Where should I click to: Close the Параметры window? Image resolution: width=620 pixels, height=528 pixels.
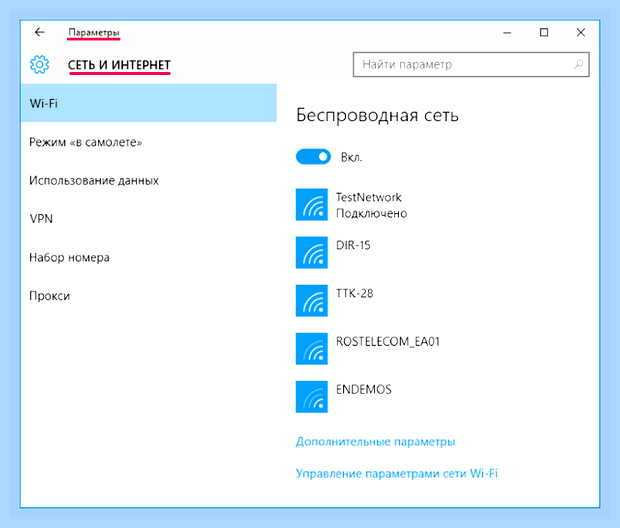point(580,32)
